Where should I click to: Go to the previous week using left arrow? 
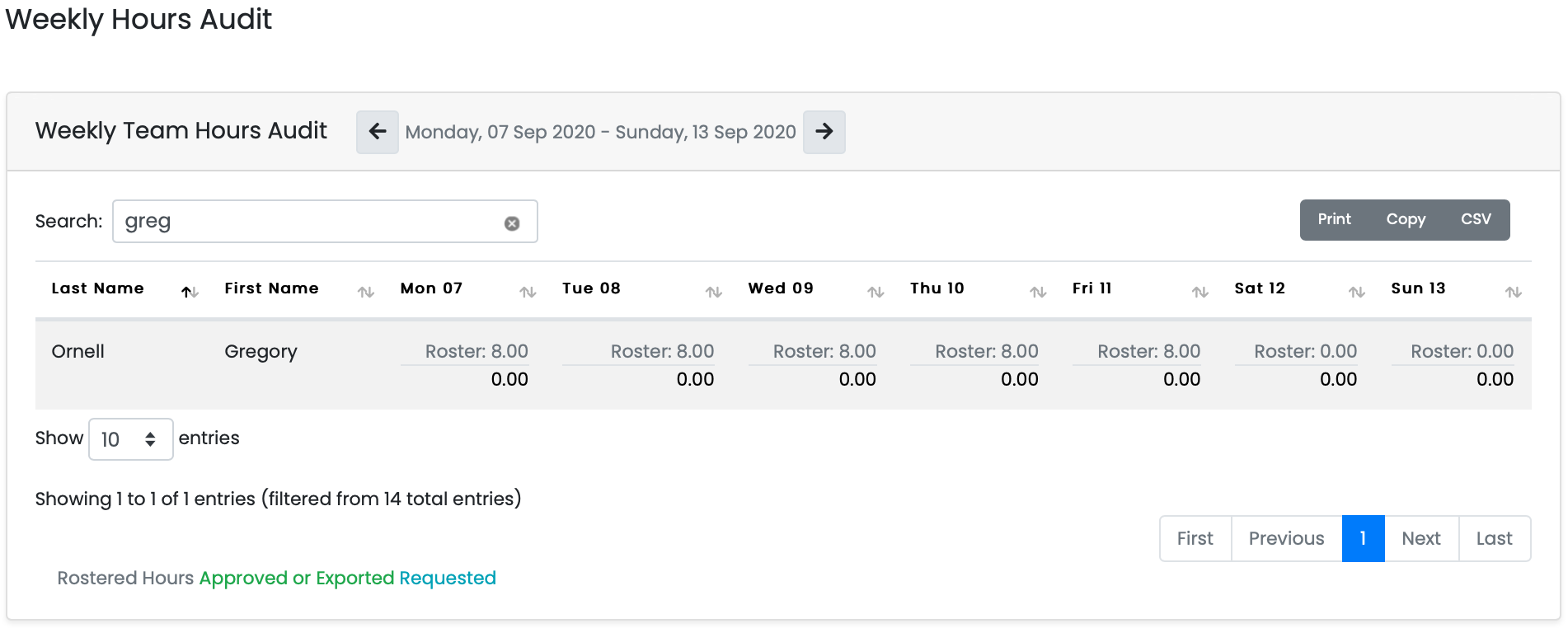tap(378, 132)
